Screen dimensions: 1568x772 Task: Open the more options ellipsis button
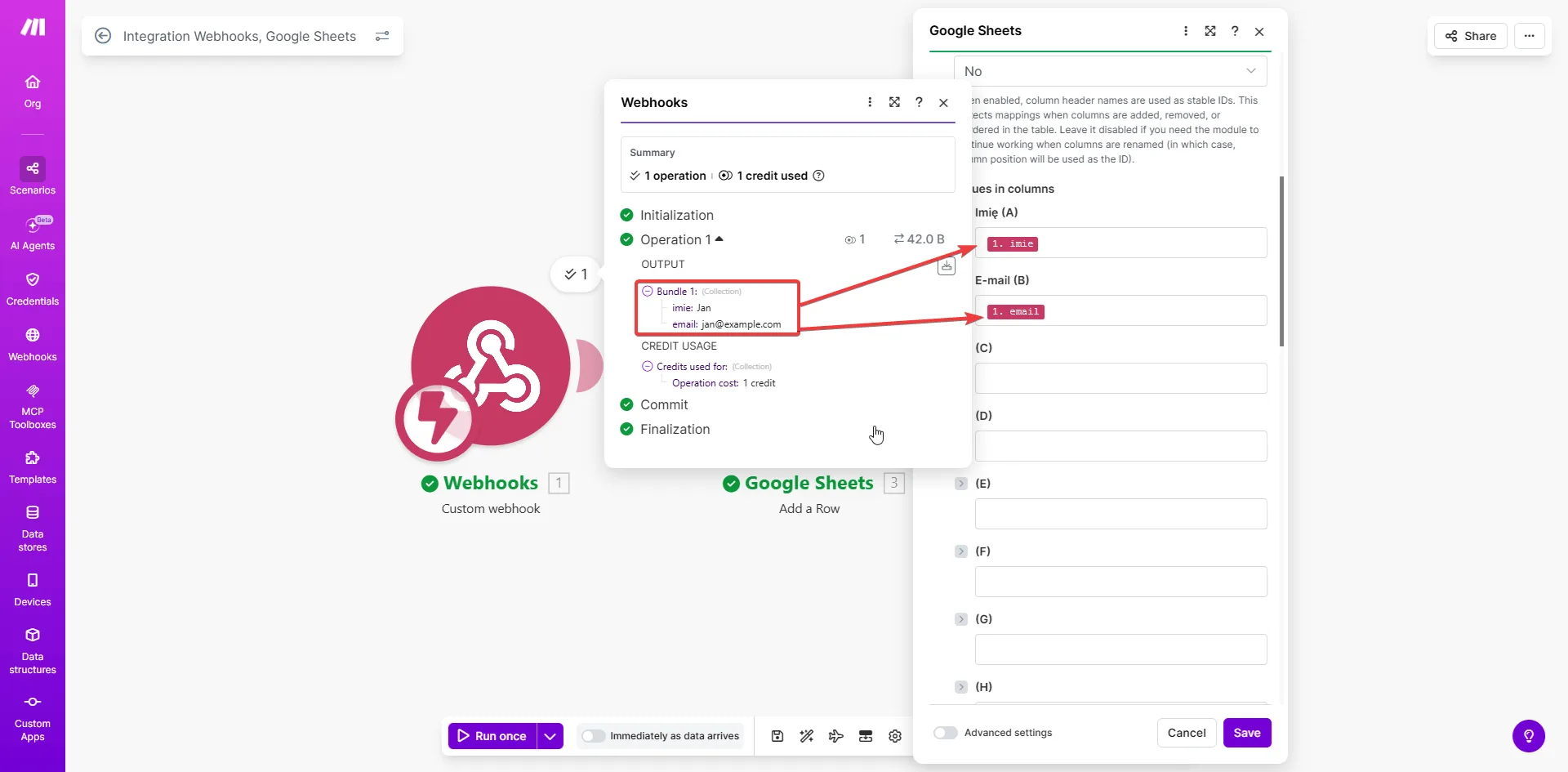click(1530, 36)
